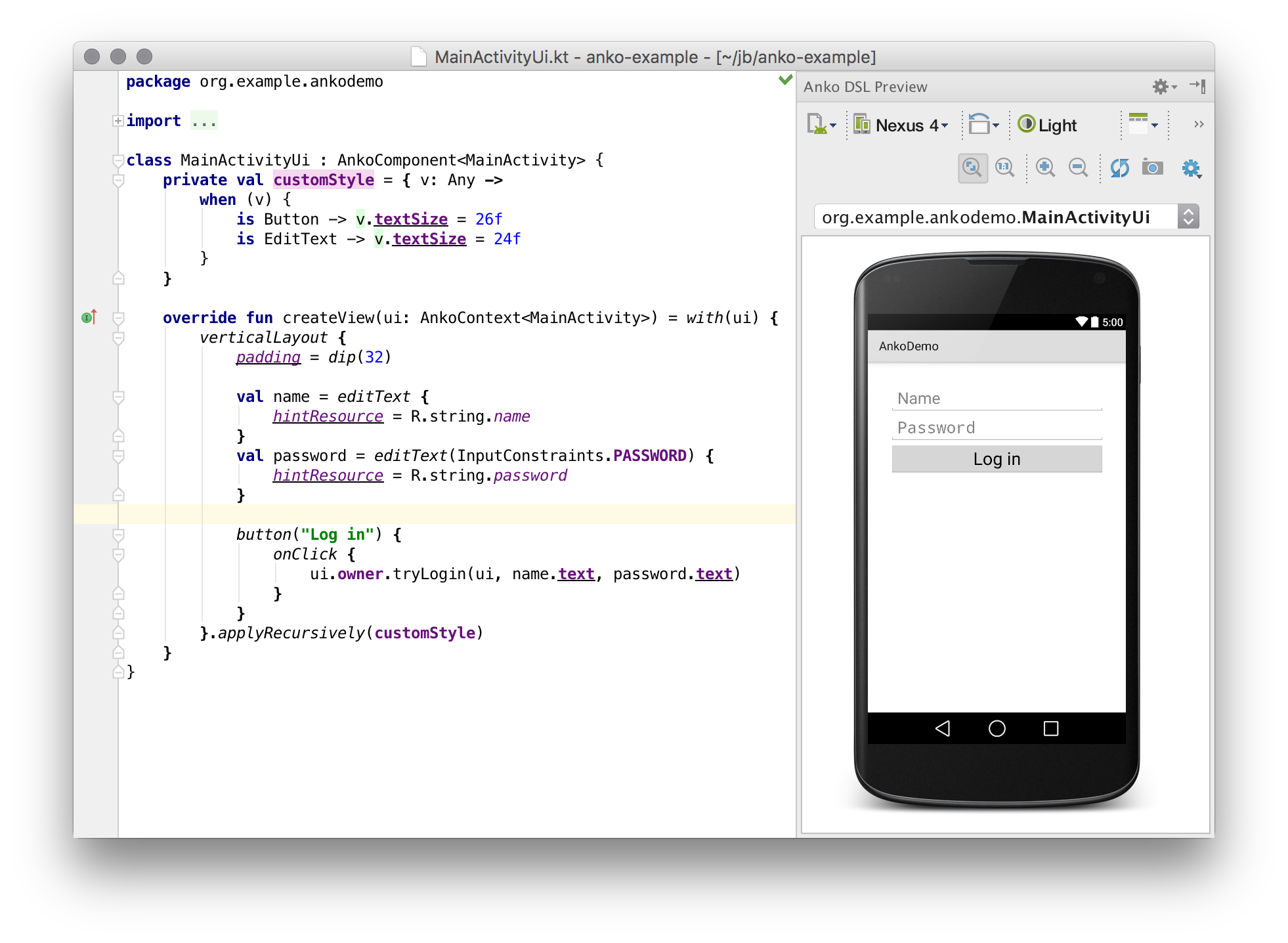Click the Password field in the phone preview
Viewport: 1288px width, 943px height.
997,428
